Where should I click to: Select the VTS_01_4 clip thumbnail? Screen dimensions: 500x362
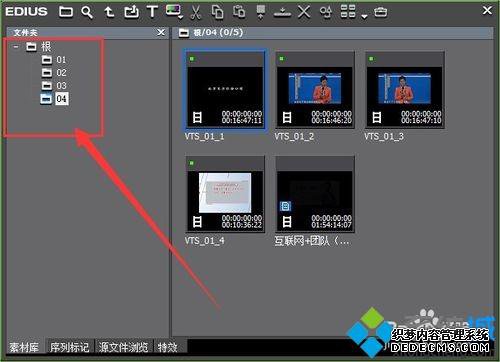pos(225,194)
